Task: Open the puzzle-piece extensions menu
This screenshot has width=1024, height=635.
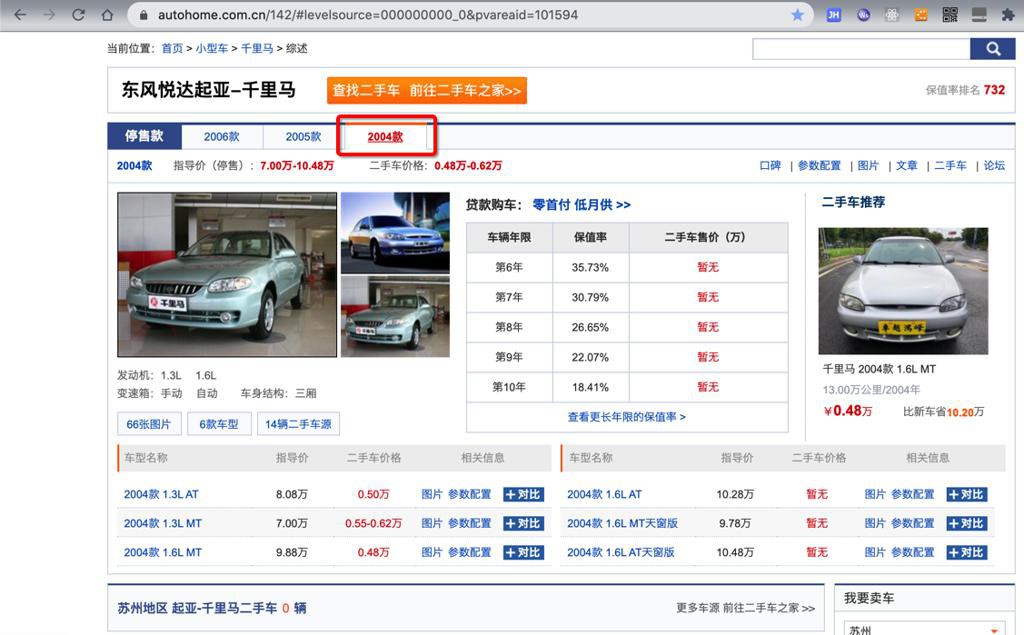Action: (1008, 14)
